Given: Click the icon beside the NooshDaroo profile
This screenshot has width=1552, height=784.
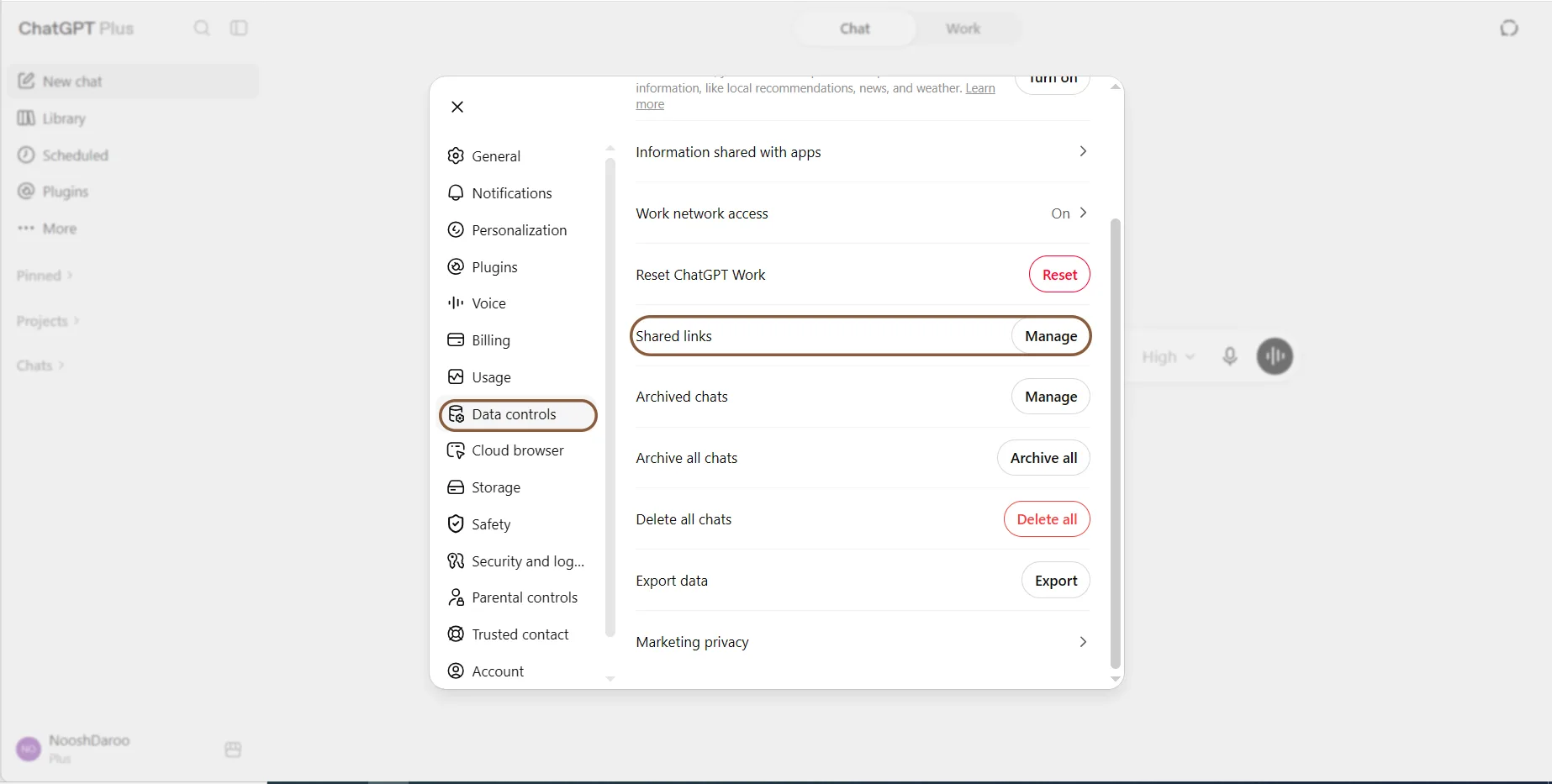Looking at the screenshot, I should 233,749.
